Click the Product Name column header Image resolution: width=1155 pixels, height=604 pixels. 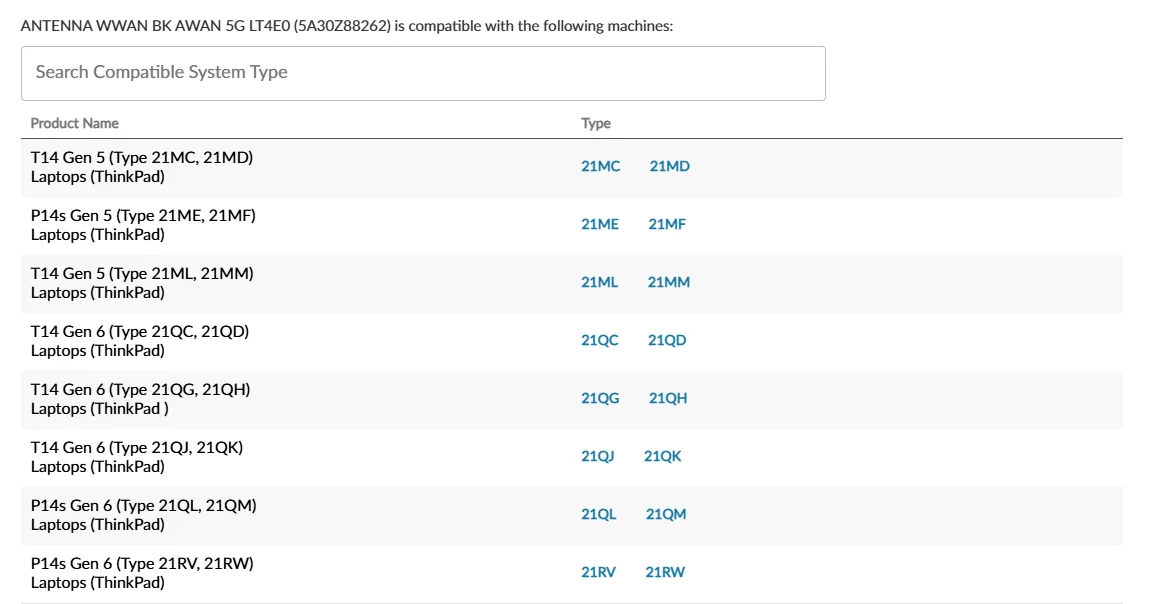click(x=74, y=123)
